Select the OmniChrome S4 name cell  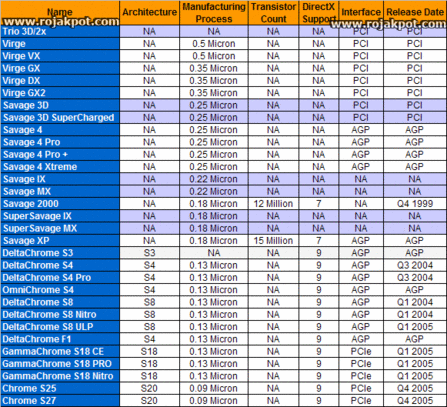(60, 290)
